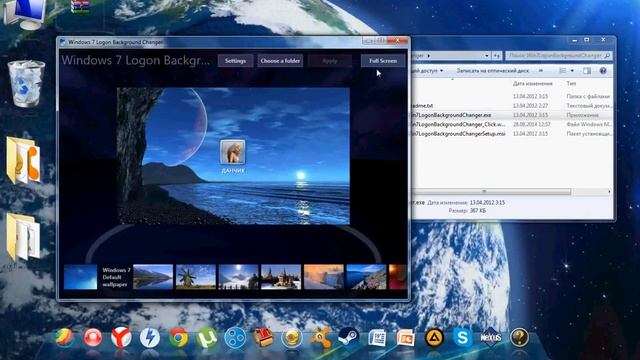This screenshot has height=360, width=640.
Task: Open the Word document dock icon
Action: pyautogui.click(x=377, y=338)
